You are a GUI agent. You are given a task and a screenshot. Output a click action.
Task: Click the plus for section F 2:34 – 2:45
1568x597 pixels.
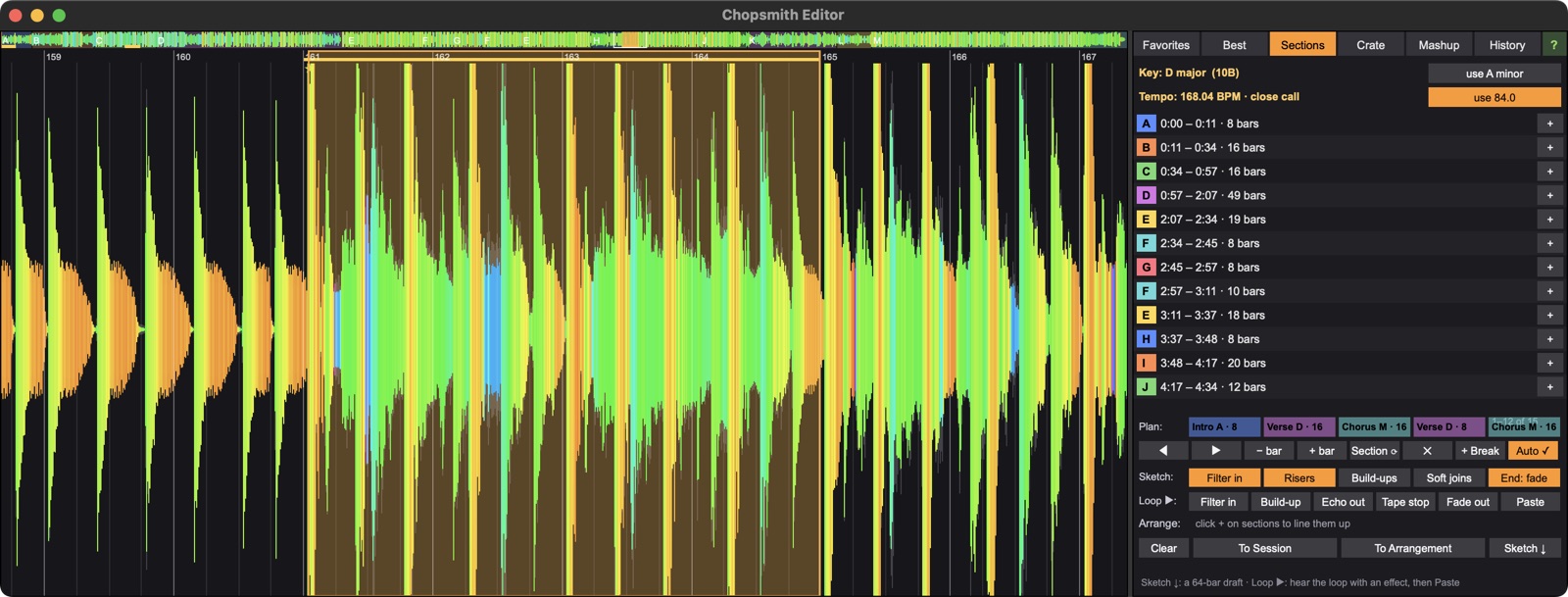1549,243
